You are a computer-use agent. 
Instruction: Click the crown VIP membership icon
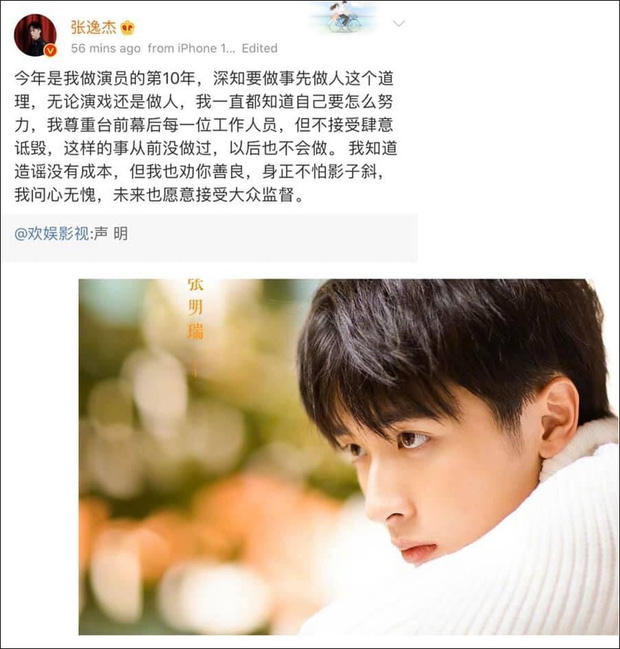coord(127,28)
